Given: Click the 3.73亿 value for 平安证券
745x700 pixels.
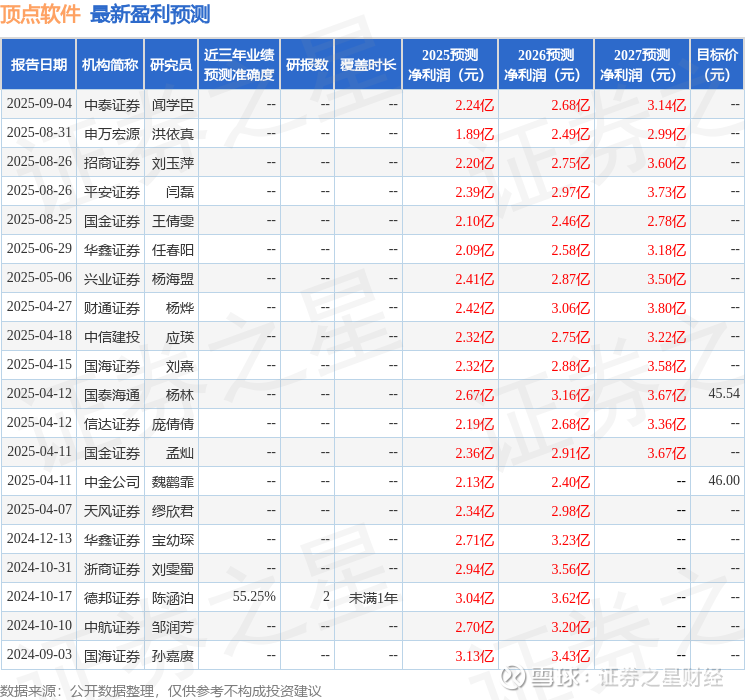Looking at the screenshot, I should [667, 192].
